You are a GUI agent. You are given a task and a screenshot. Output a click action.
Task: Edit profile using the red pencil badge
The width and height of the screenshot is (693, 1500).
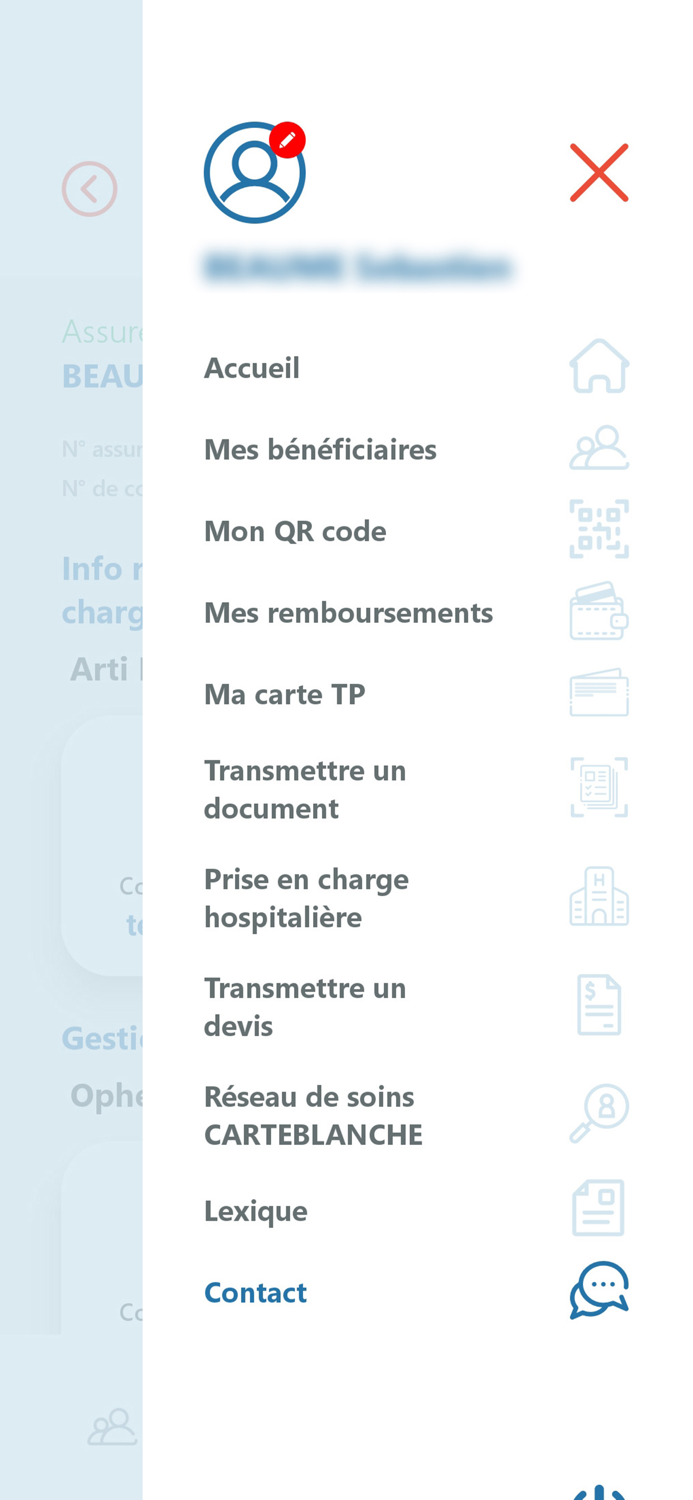click(x=286, y=139)
